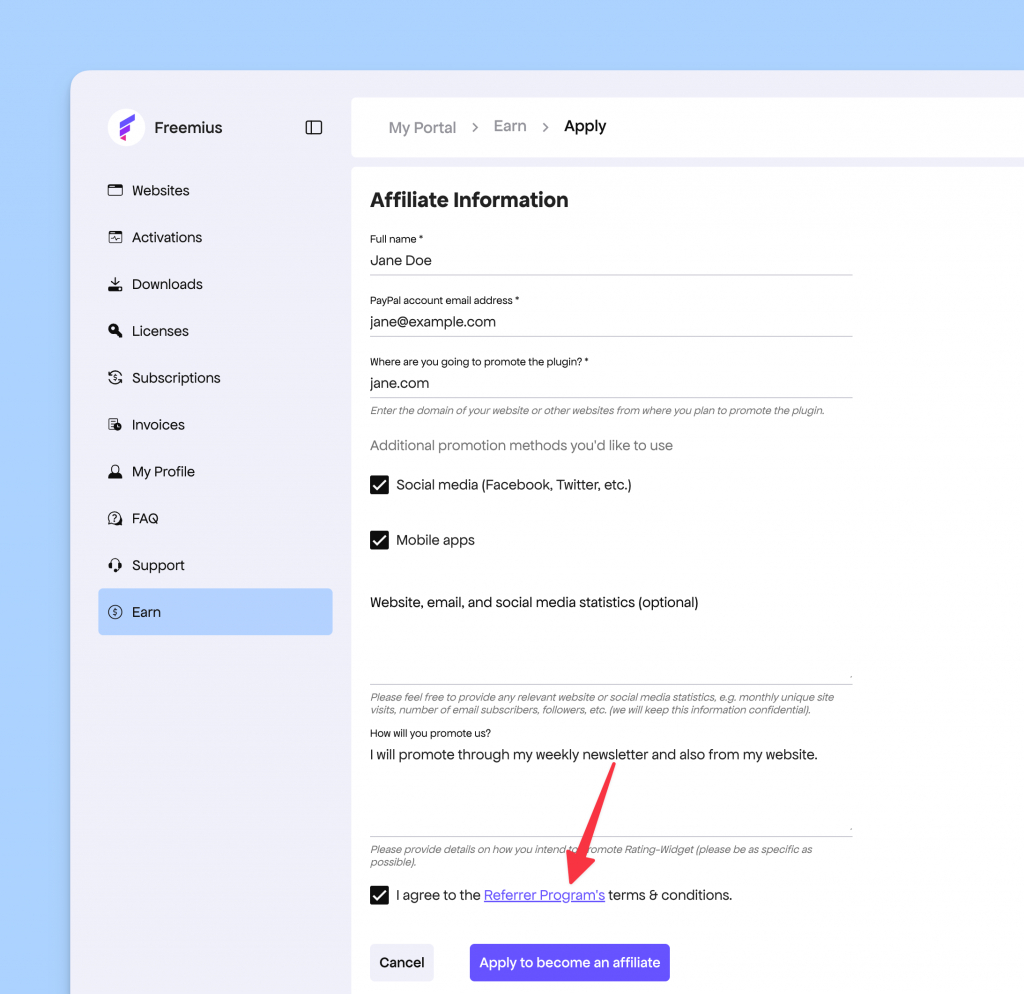Focus the PayPal account email address field

pos(611,322)
